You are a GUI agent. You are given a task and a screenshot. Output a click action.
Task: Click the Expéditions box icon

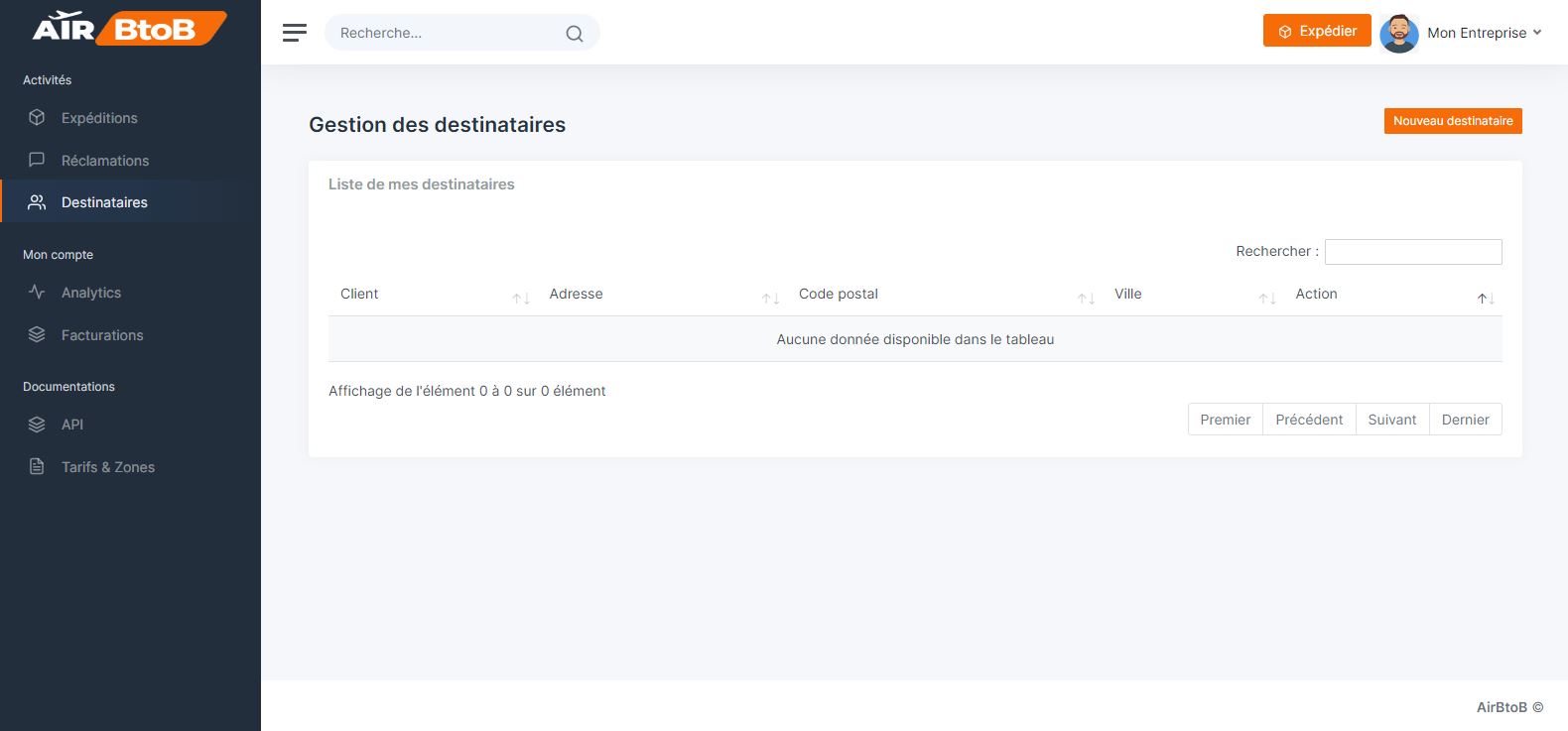pyautogui.click(x=37, y=117)
